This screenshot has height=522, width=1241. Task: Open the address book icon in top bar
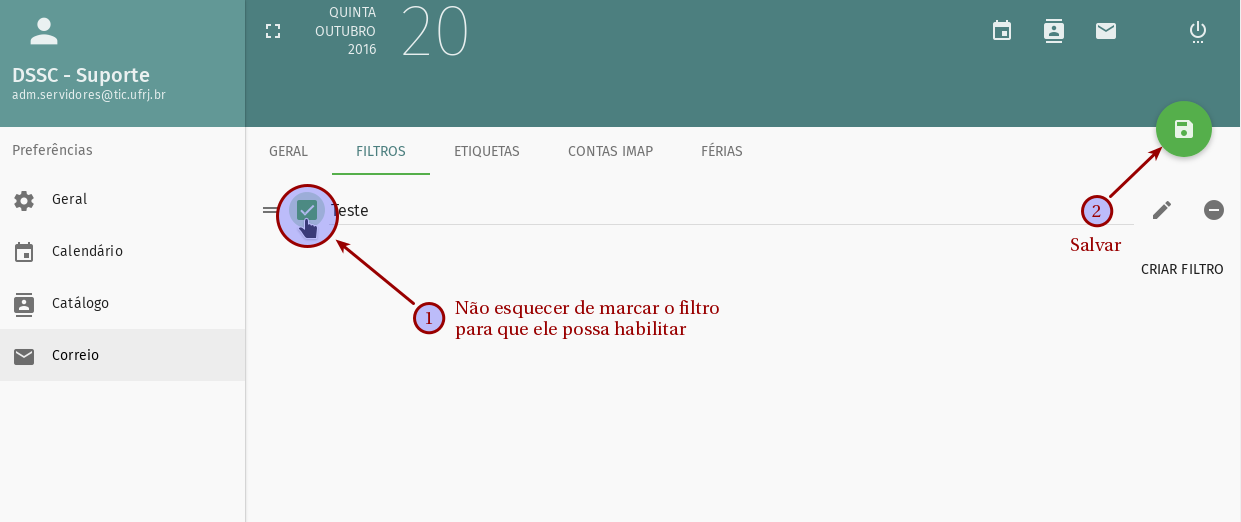[x=1053, y=31]
